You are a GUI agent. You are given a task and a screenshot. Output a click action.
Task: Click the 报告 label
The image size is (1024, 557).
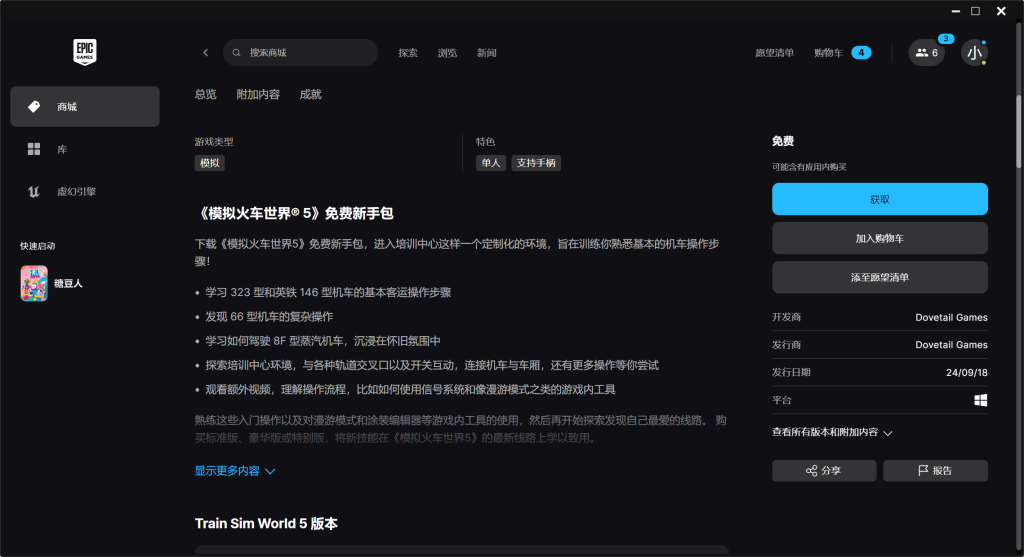pos(942,471)
